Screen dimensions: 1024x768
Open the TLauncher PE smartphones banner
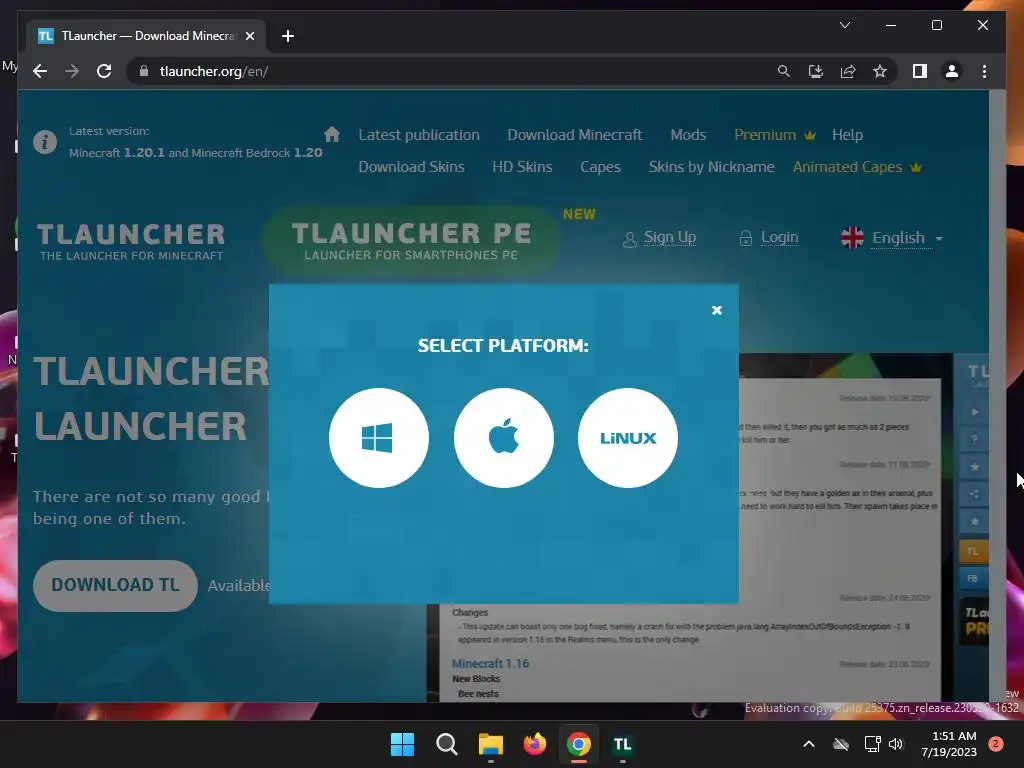click(411, 240)
